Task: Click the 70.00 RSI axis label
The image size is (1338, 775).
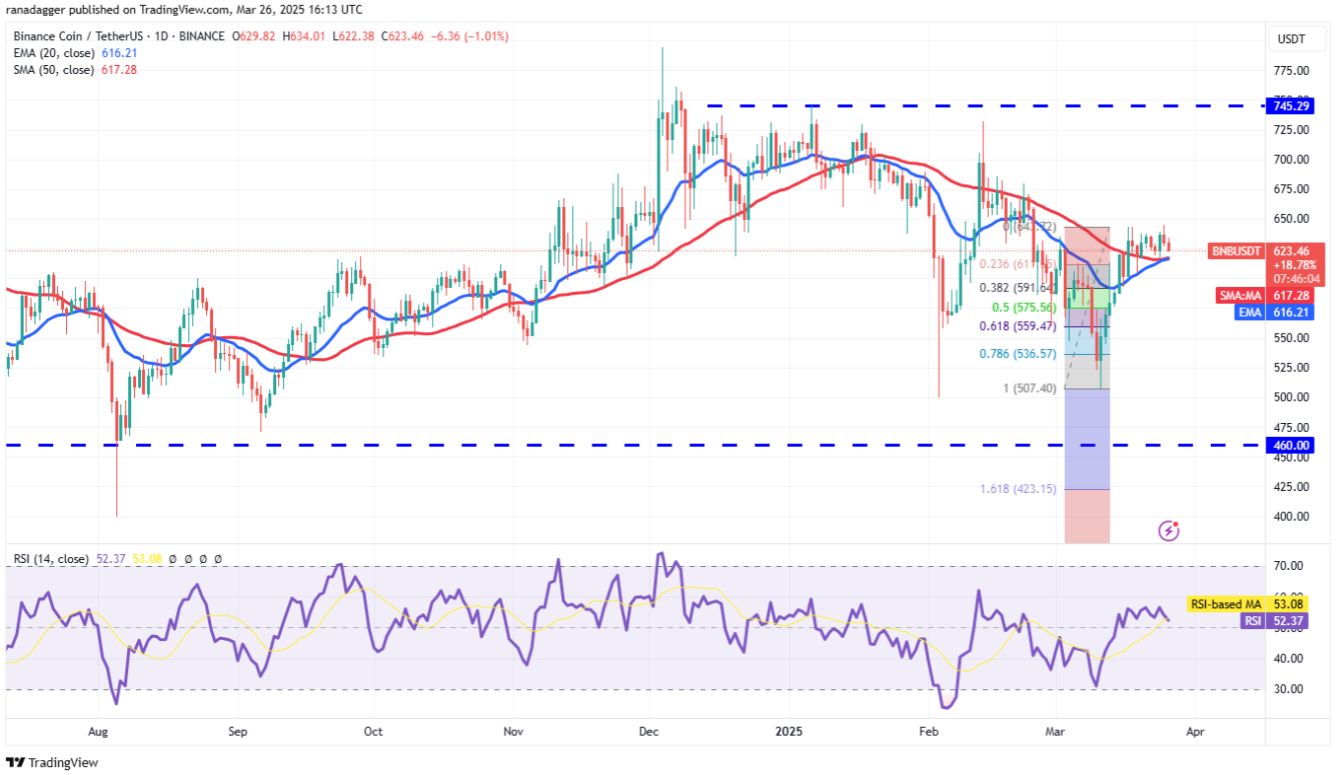Action: [1287, 567]
